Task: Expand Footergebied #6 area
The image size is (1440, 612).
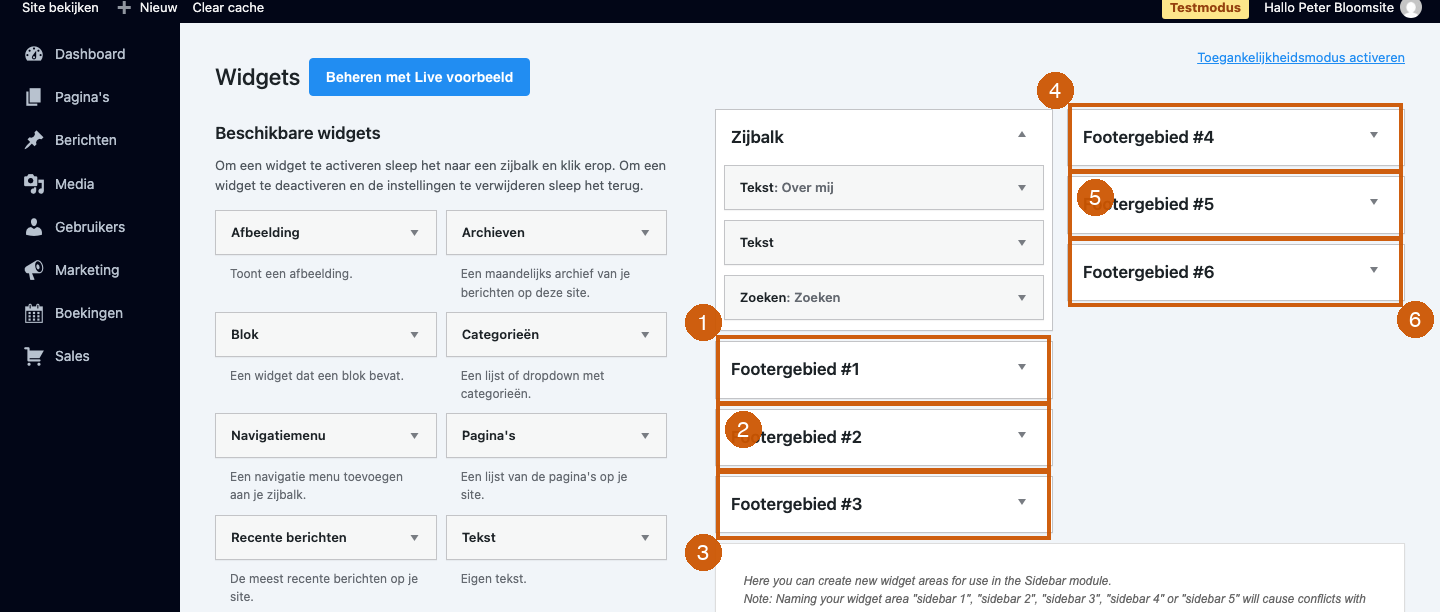Action: [x=1374, y=270]
